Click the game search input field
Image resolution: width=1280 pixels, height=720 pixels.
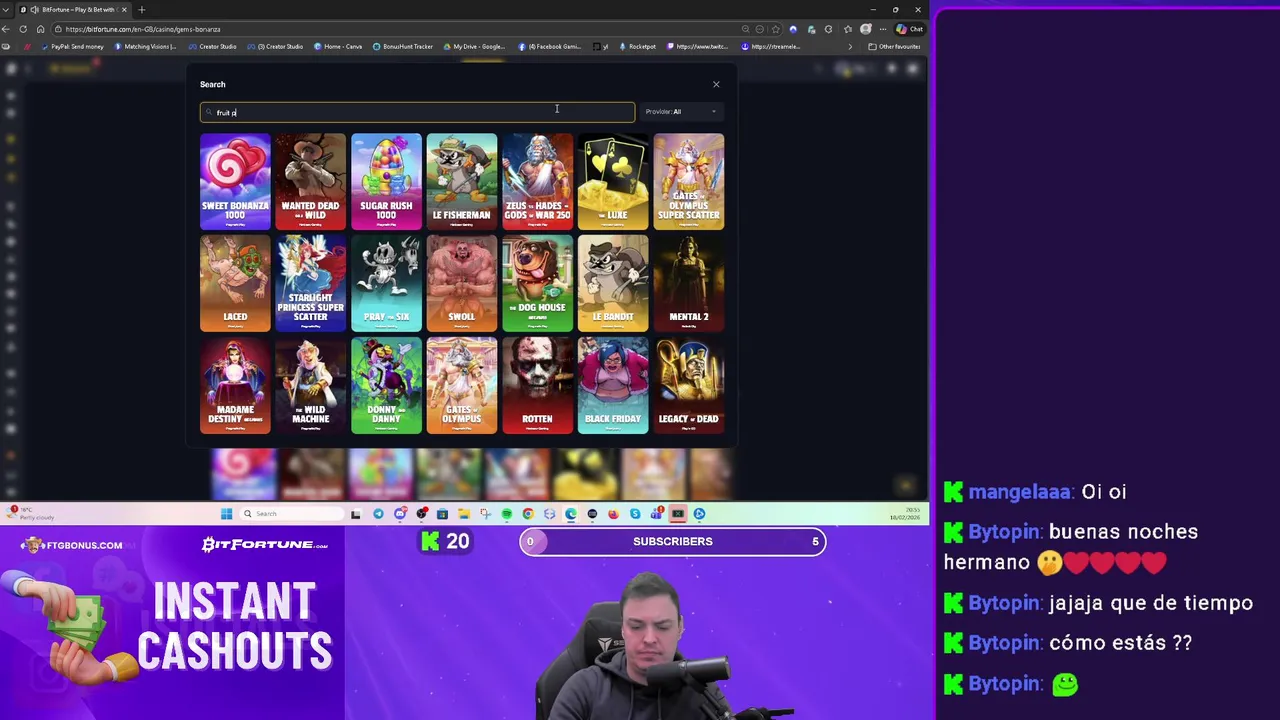[417, 112]
